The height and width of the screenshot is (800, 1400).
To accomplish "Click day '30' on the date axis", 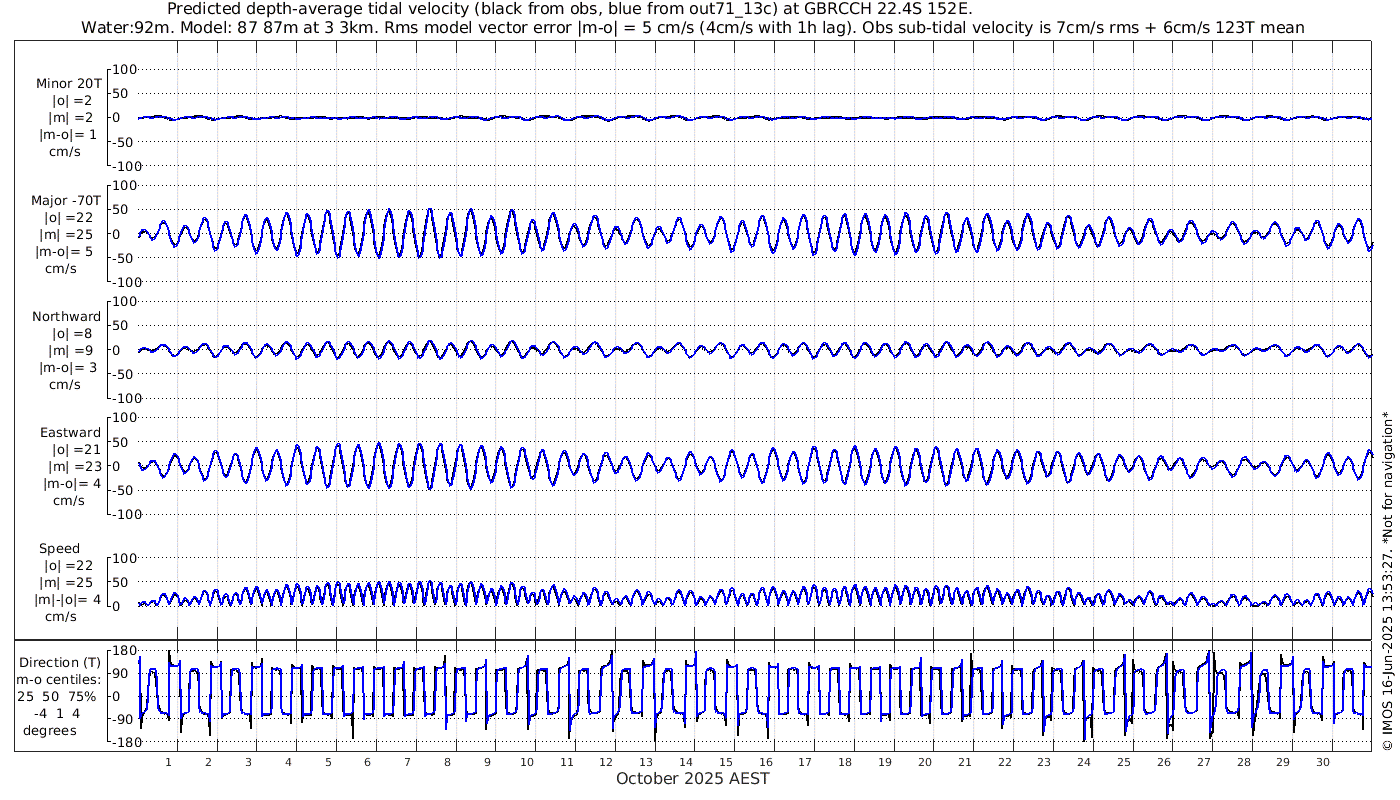I will coord(1323,762).
